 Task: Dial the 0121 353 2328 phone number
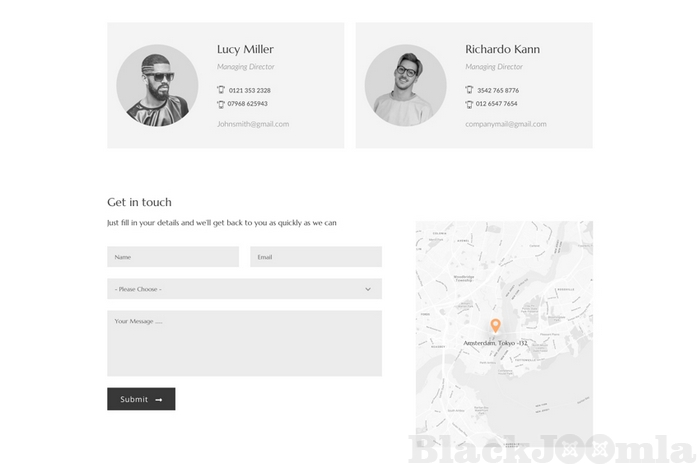click(x=249, y=90)
